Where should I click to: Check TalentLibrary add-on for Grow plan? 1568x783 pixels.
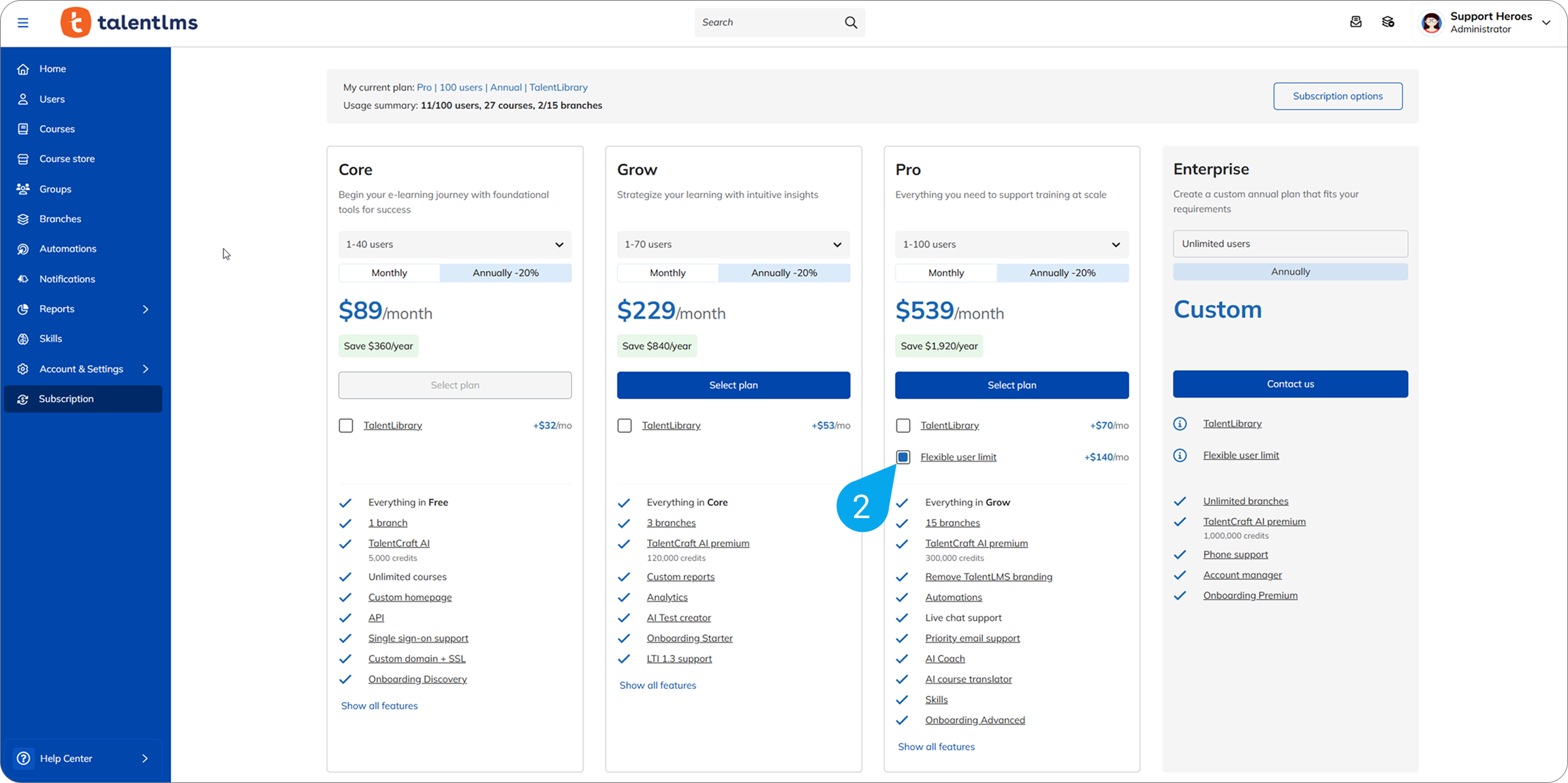point(625,426)
